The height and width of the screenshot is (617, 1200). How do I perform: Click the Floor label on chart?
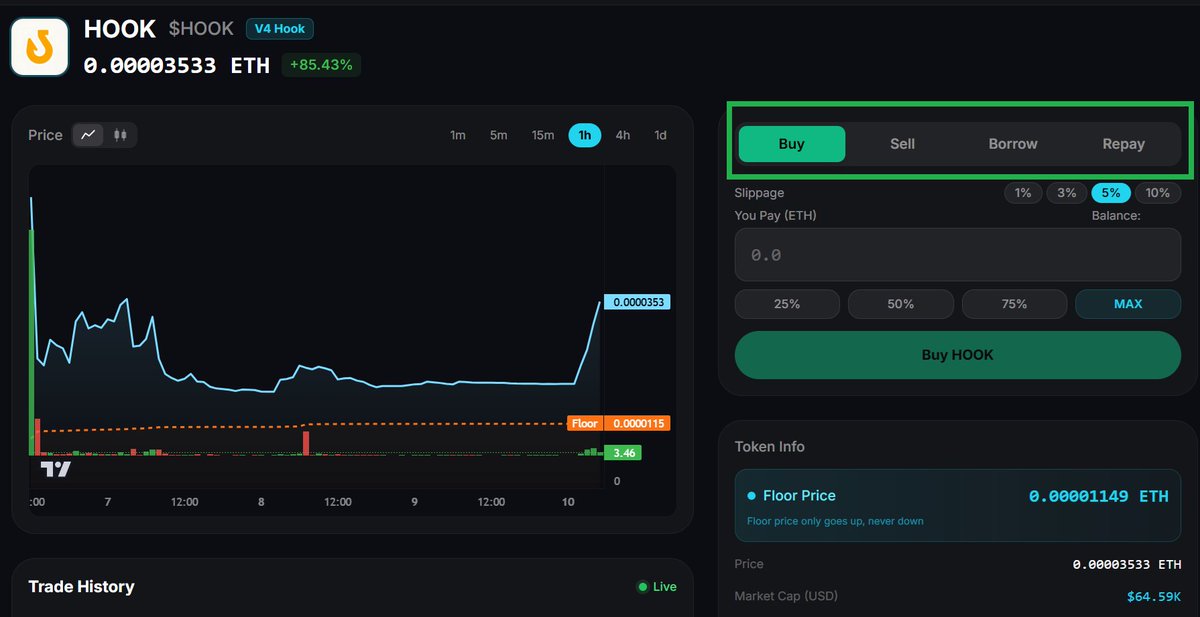585,424
